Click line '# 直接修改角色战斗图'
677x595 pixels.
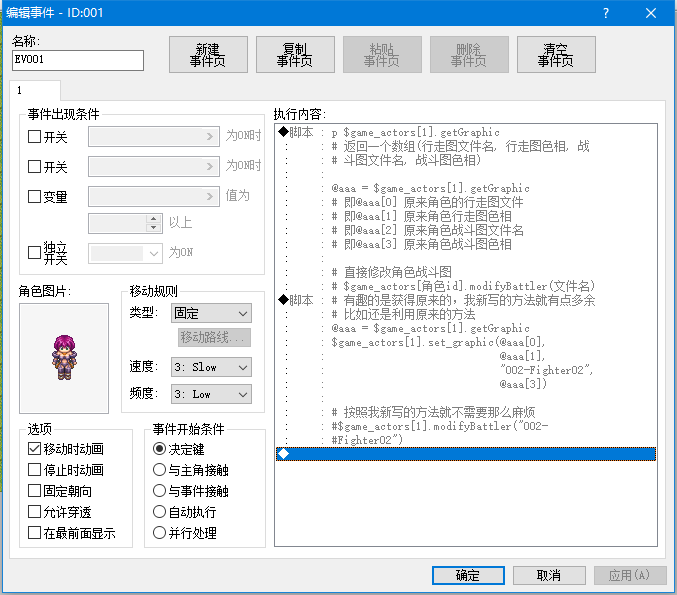coord(392,272)
